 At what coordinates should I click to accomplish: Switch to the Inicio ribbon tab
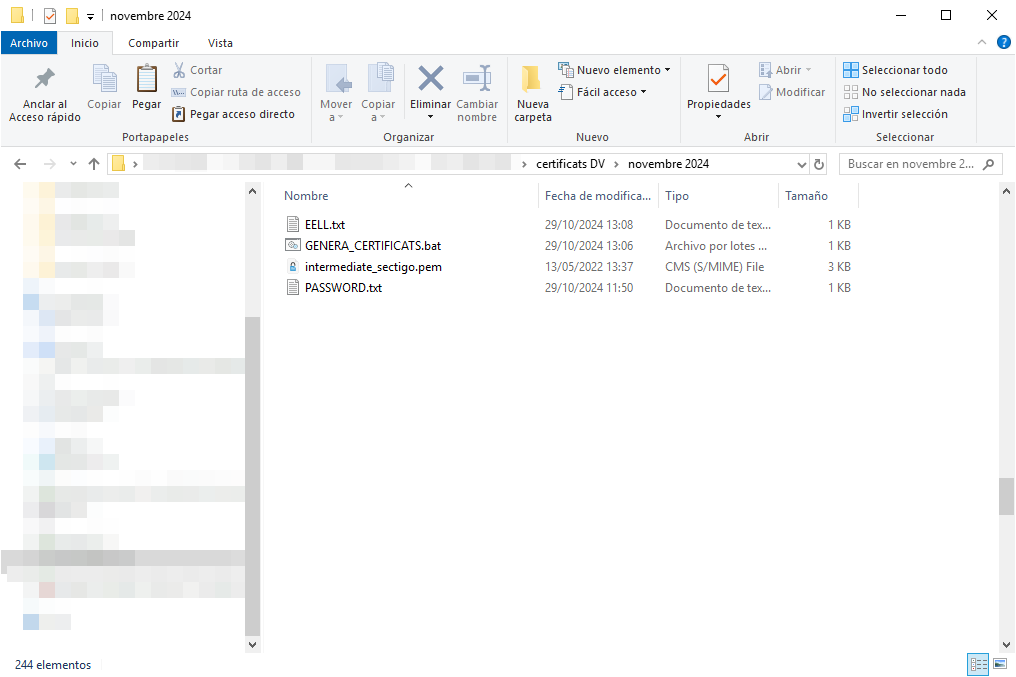[85, 43]
